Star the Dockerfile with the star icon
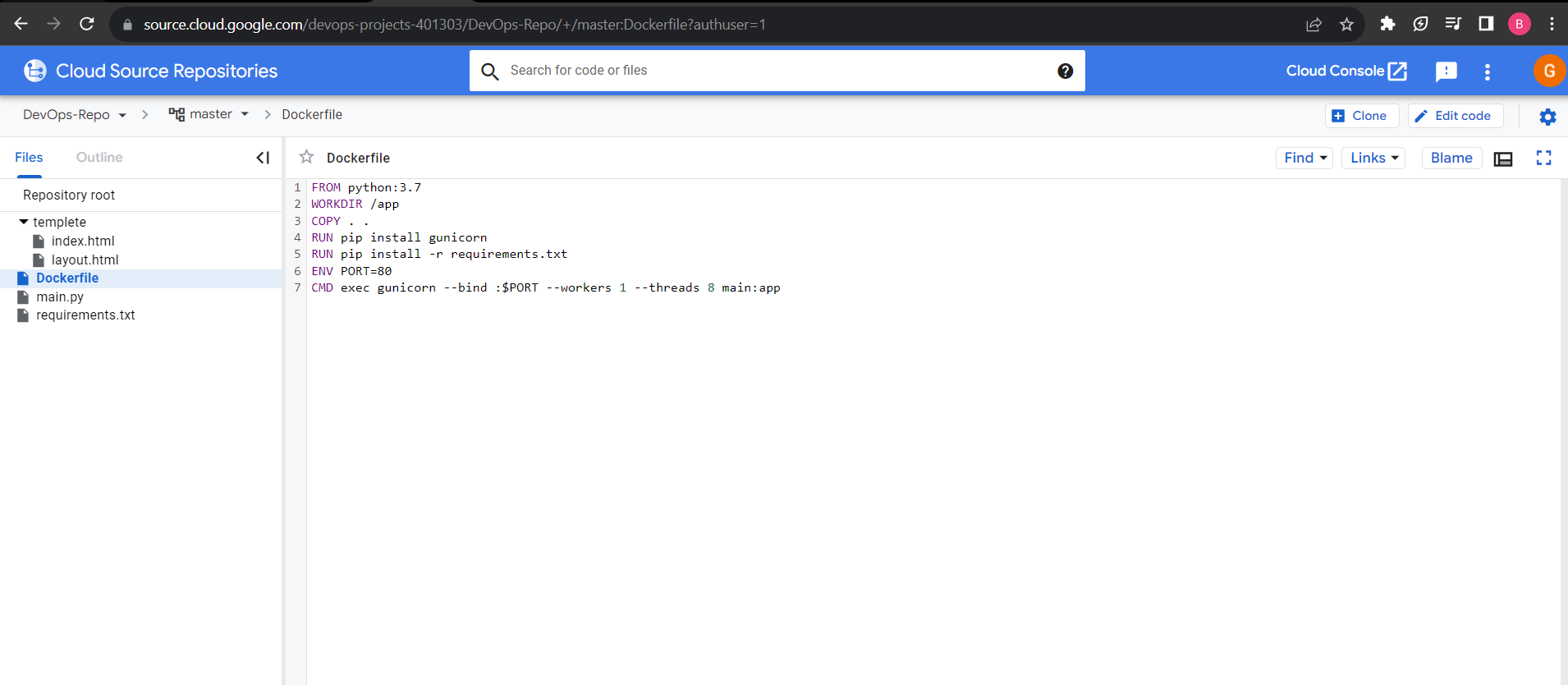Viewport: 1568px width, 685px height. coord(306,157)
